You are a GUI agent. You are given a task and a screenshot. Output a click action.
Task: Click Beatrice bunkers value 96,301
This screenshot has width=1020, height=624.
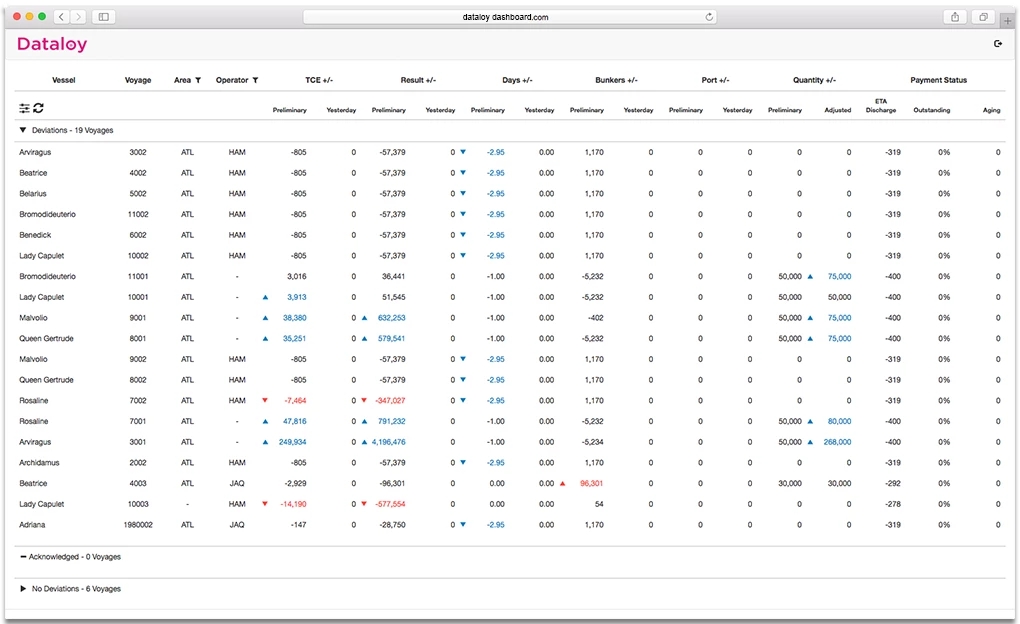click(590, 483)
